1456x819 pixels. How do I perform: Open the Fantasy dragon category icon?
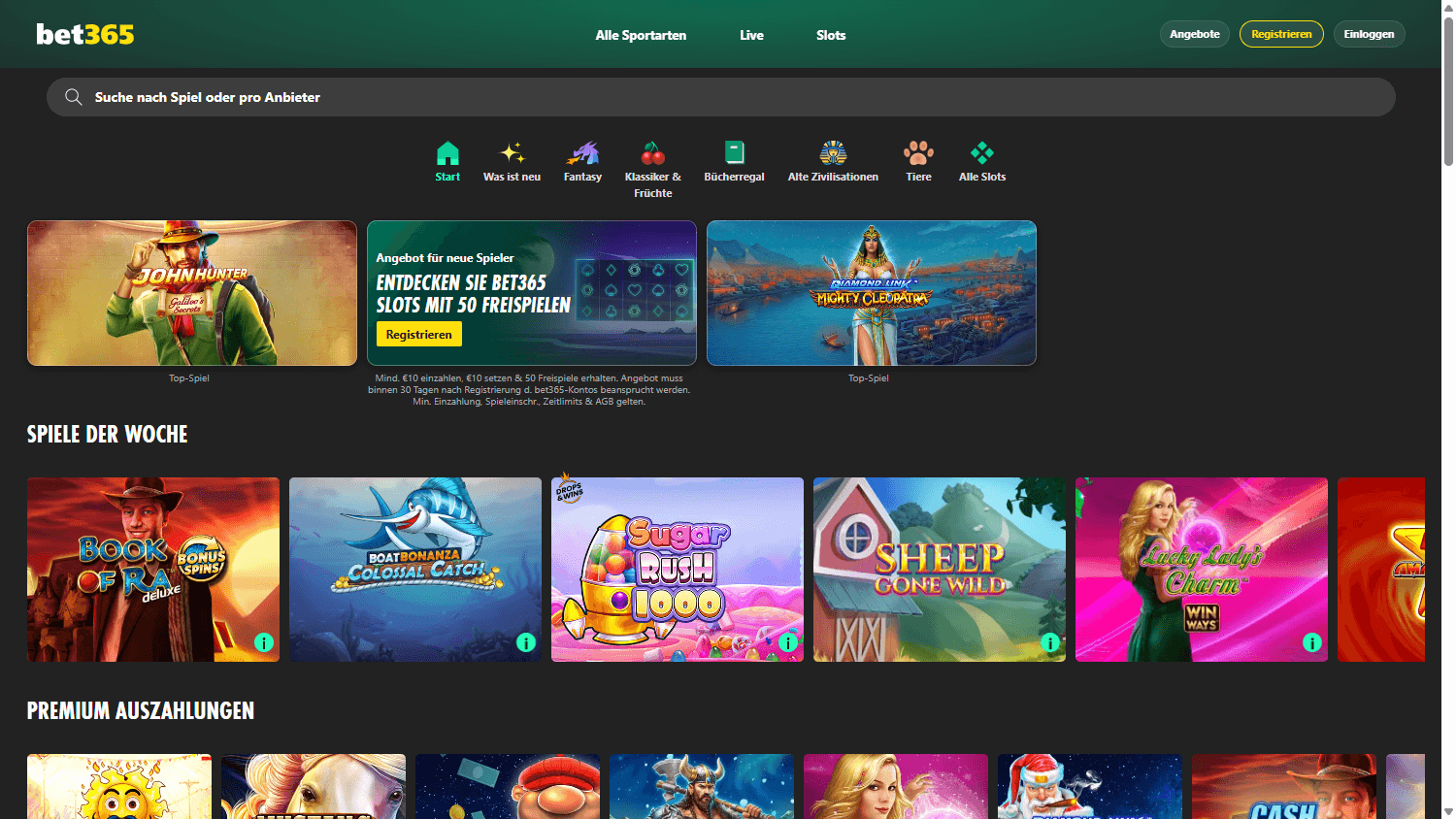[582, 153]
